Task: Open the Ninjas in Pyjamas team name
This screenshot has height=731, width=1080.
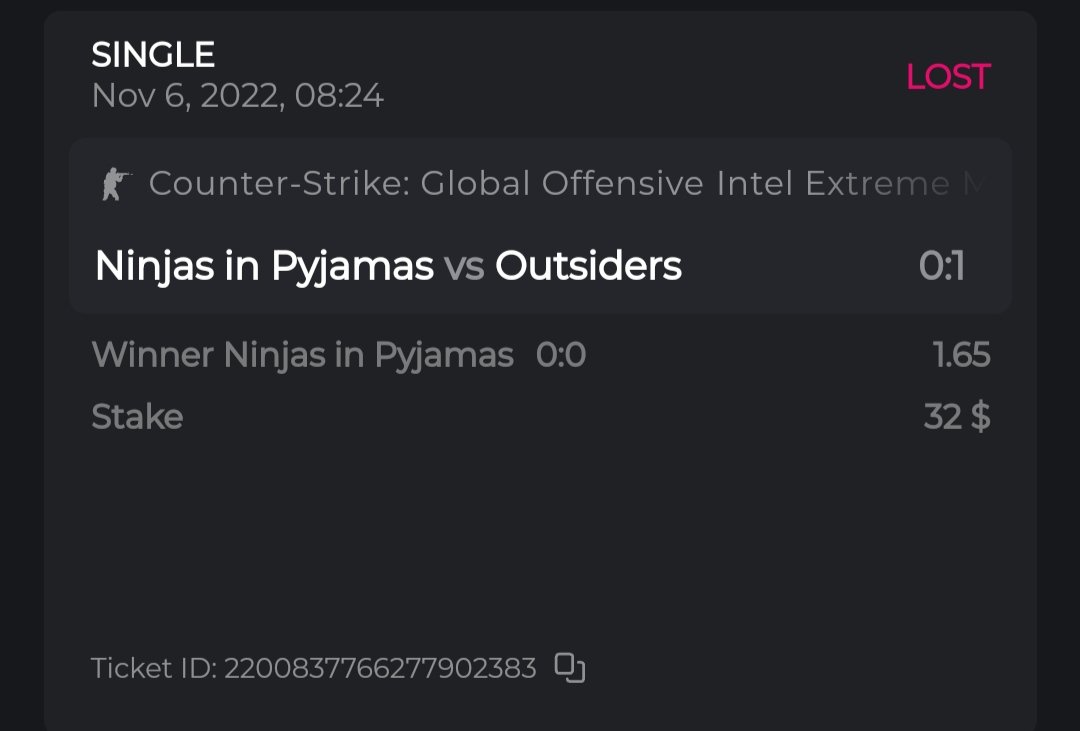Action: [x=264, y=266]
